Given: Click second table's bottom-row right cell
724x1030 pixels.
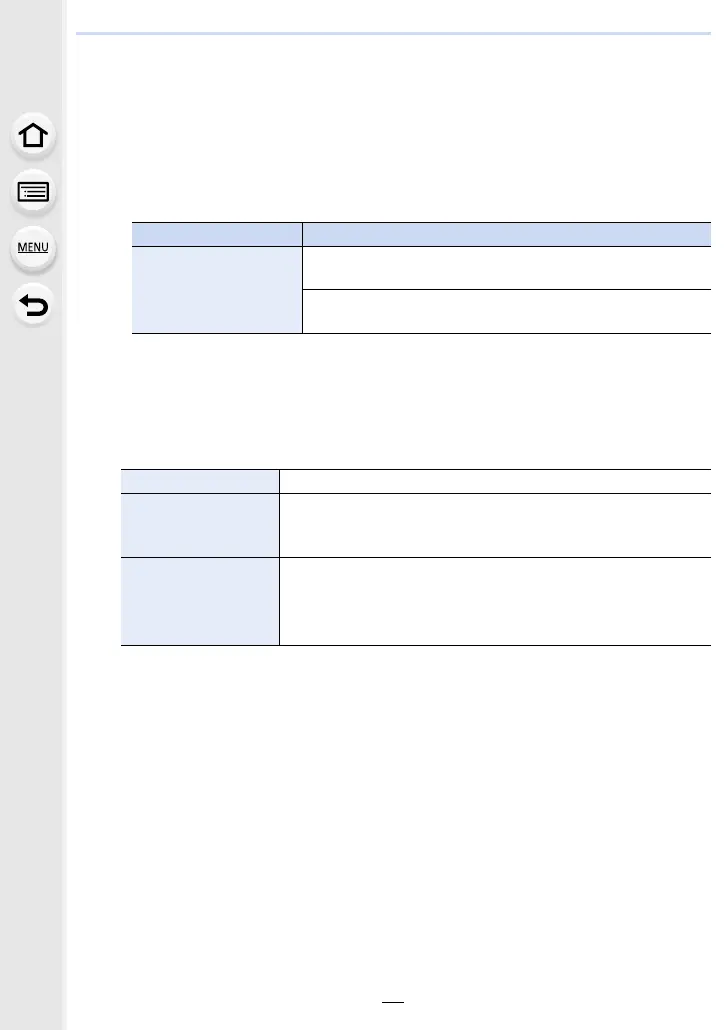Looking at the screenshot, I should click(495, 602).
